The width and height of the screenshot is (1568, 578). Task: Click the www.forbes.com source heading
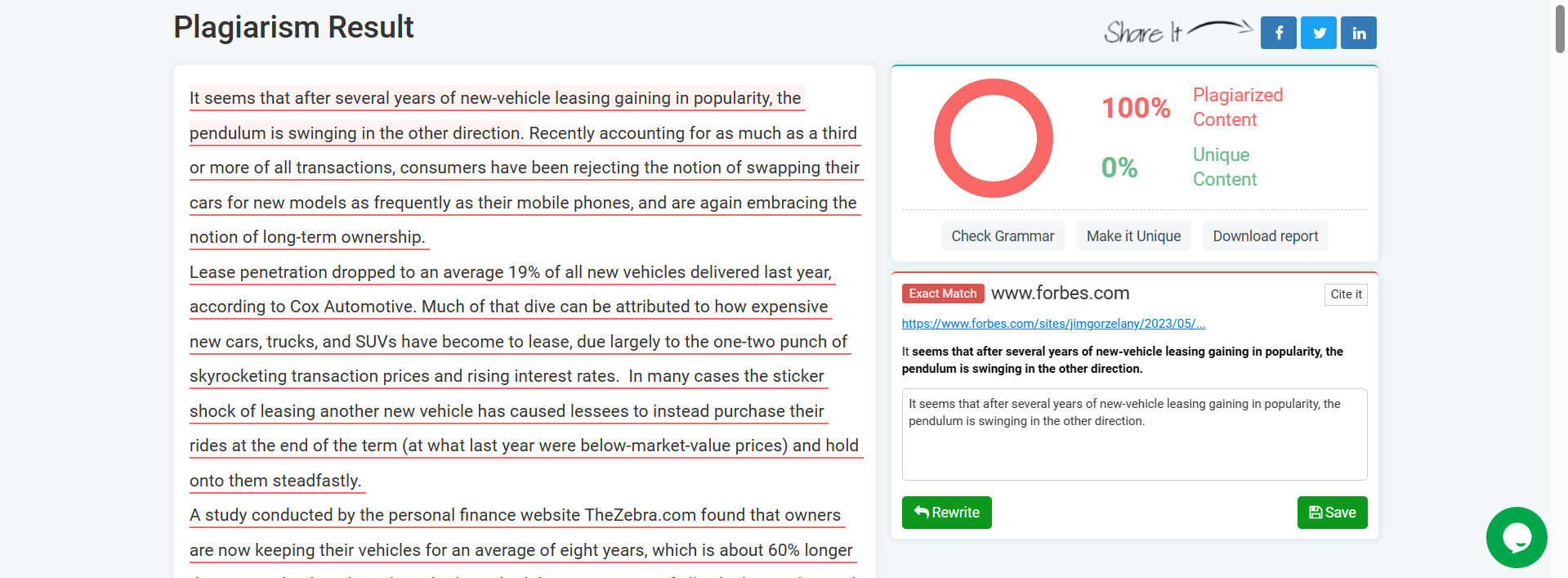[x=1060, y=293]
